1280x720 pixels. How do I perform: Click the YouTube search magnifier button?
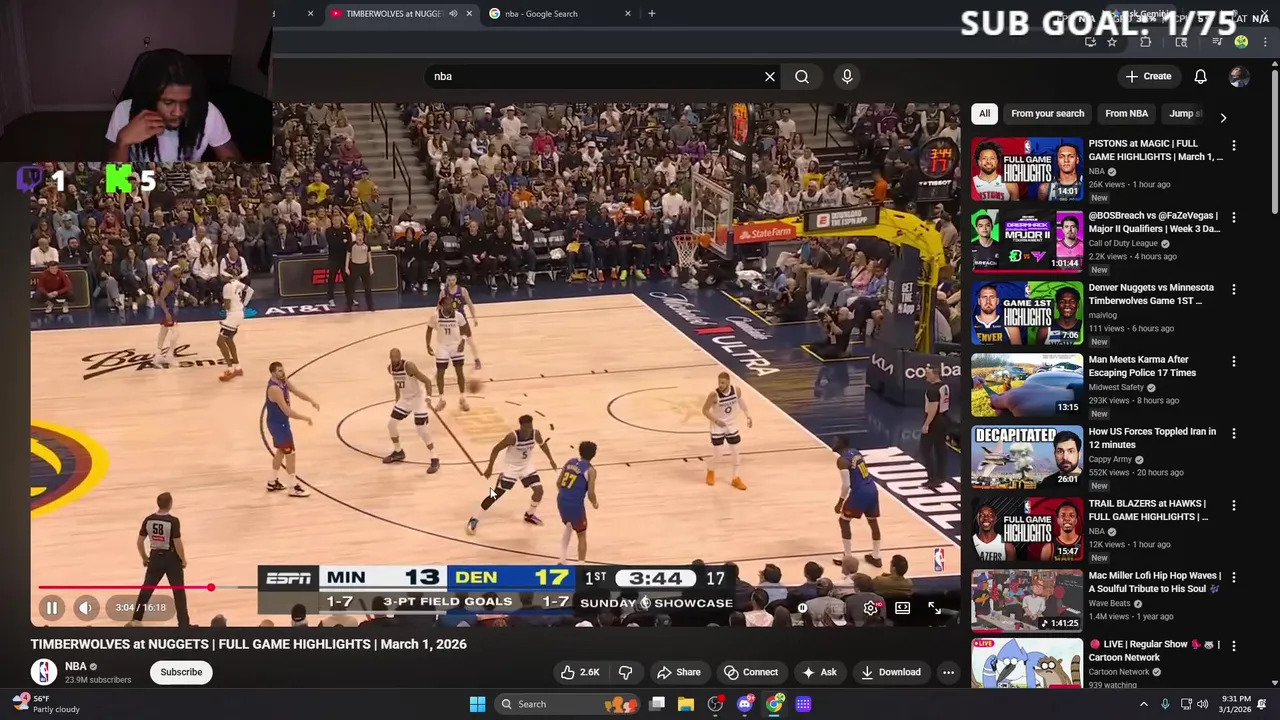tap(802, 76)
